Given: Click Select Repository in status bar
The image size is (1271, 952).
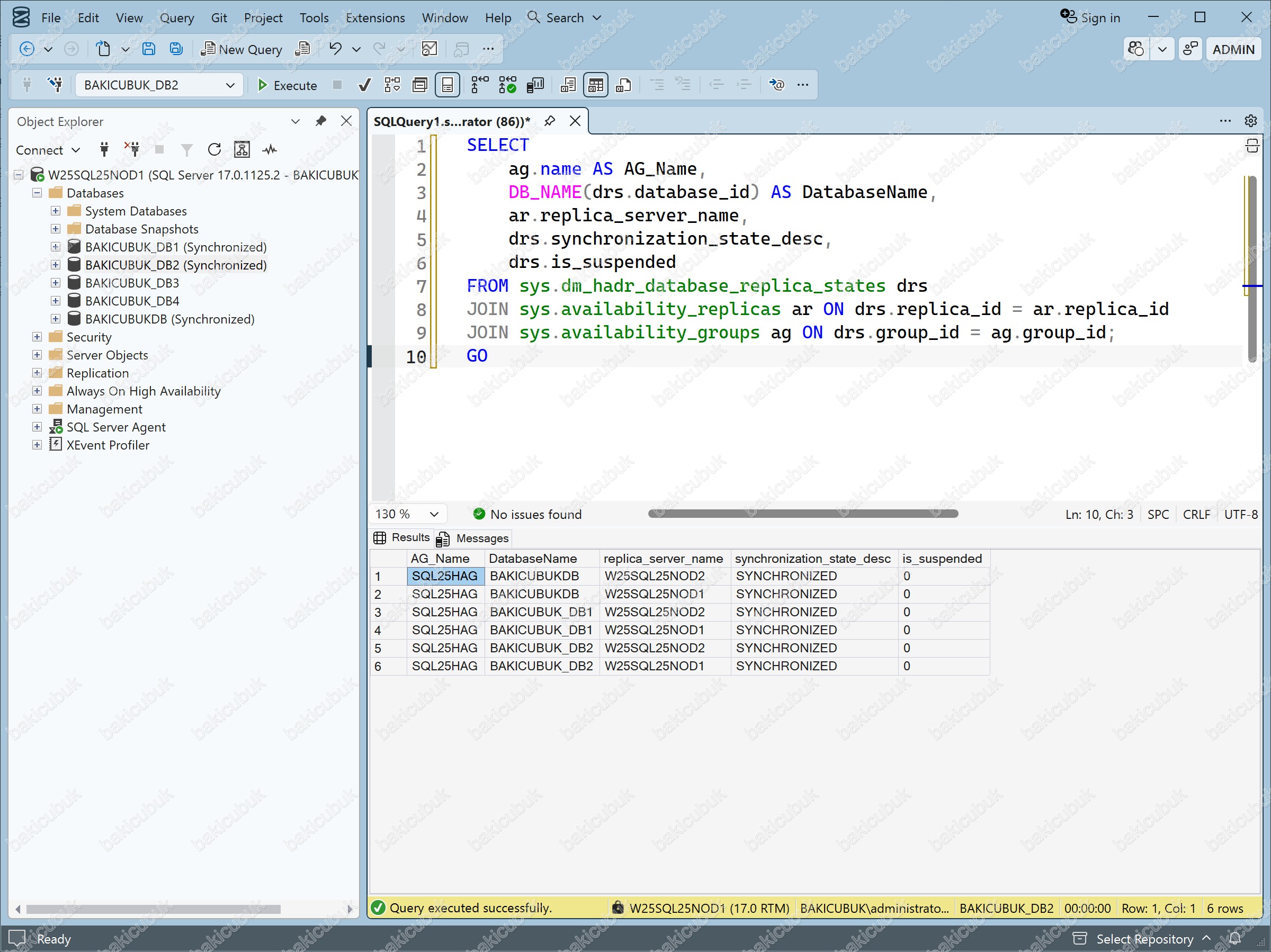Looking at the screenshot, I should 1144,939.
